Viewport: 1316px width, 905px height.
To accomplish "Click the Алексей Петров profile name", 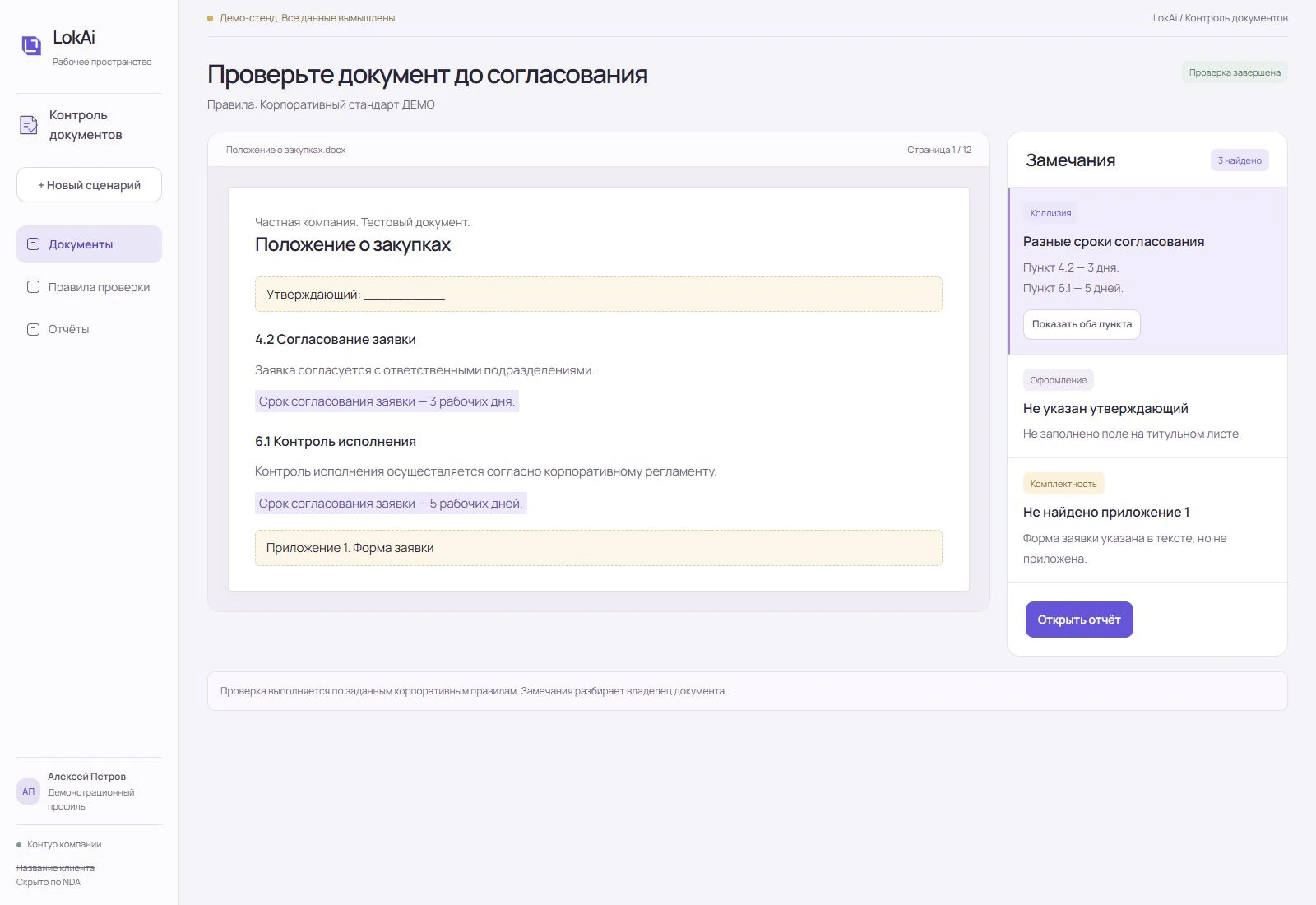I will [x=86, y=777].
